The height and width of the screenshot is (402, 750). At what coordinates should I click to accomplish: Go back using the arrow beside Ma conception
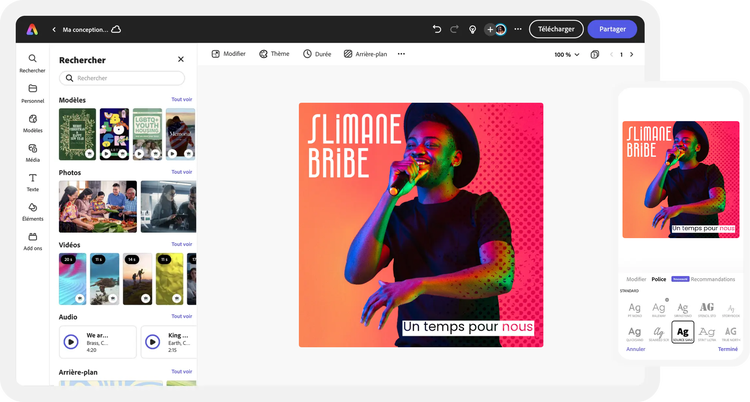pos(54,30)
